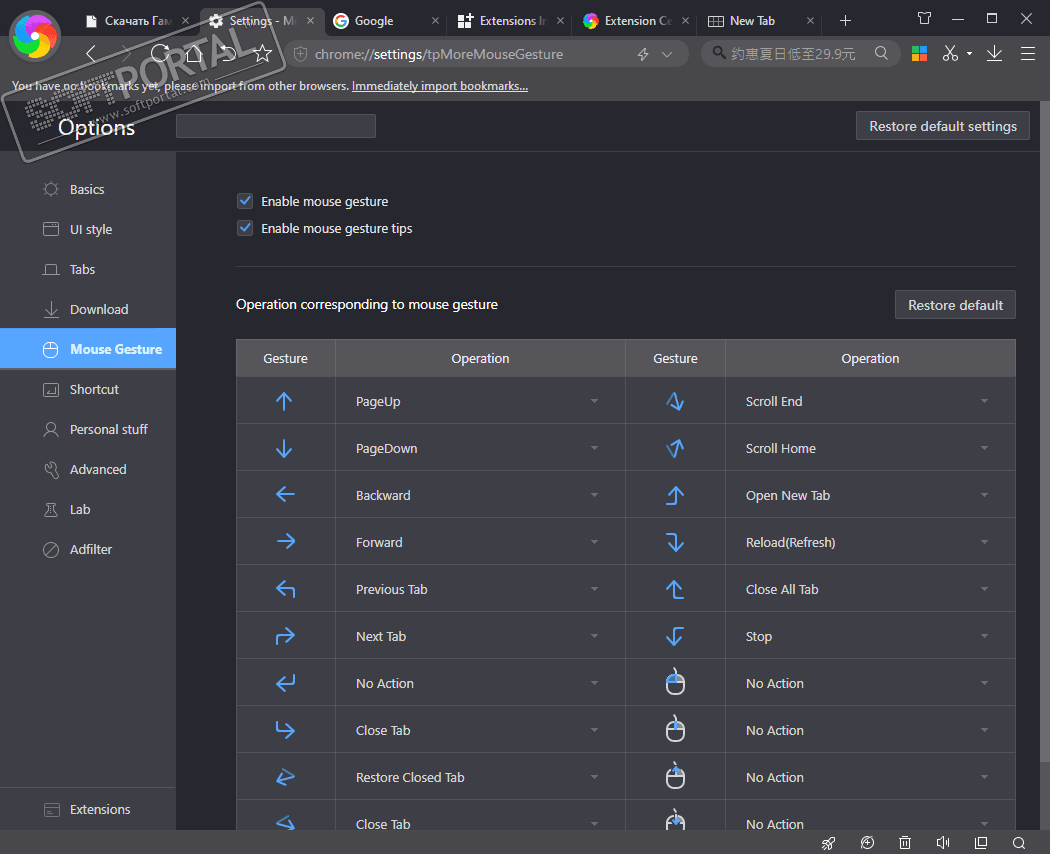
Task: Expand the Forward operation dropdown
Action: point(480,542)
